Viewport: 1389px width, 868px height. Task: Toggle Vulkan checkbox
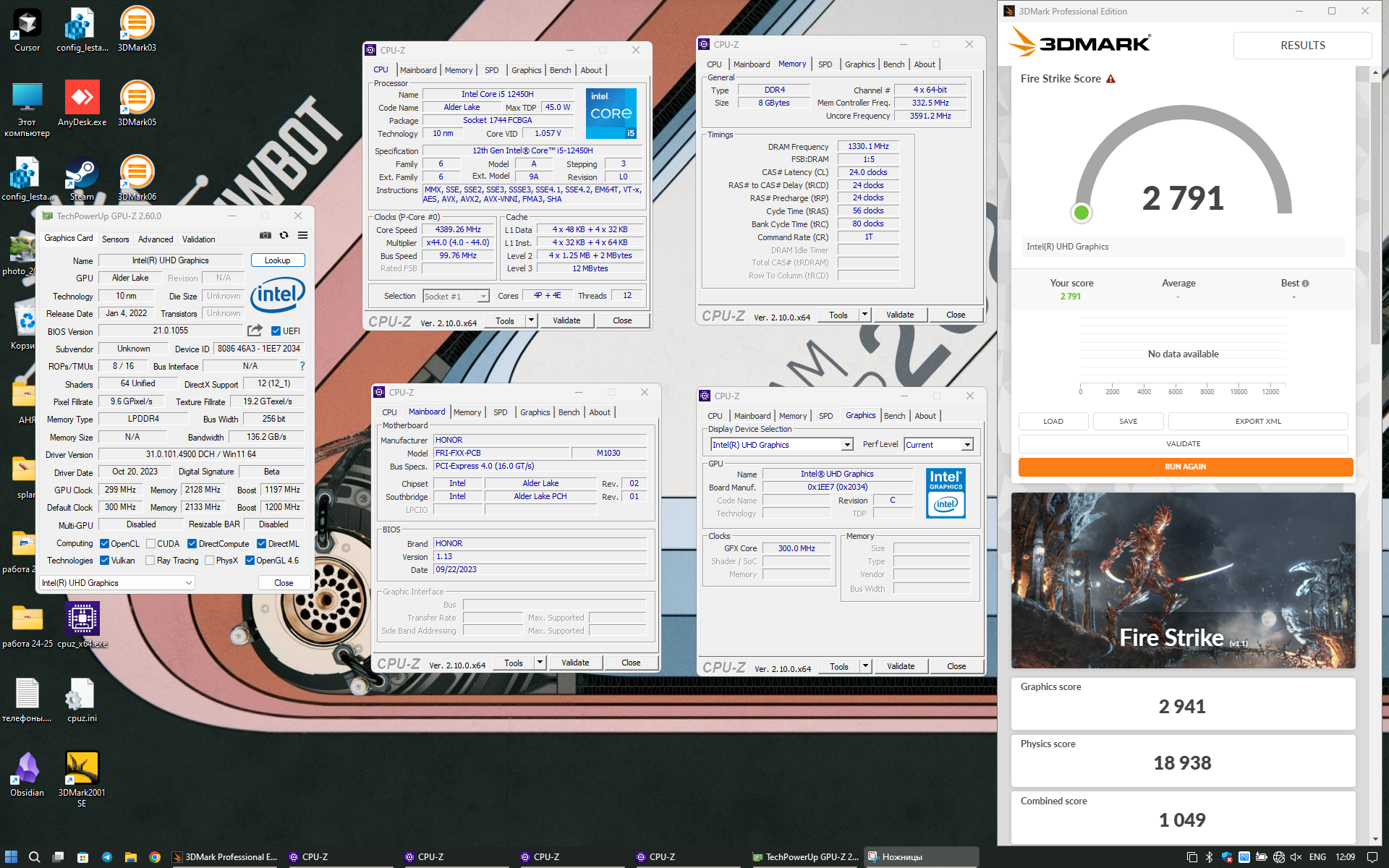[x=104, y=561]
